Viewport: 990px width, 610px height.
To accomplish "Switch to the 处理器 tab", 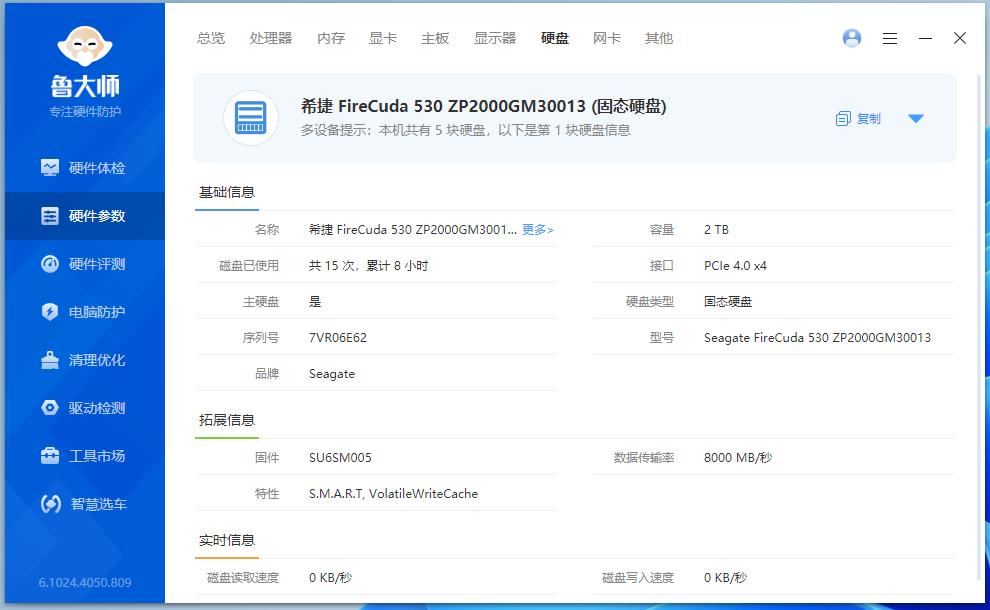I will (271, 39).
